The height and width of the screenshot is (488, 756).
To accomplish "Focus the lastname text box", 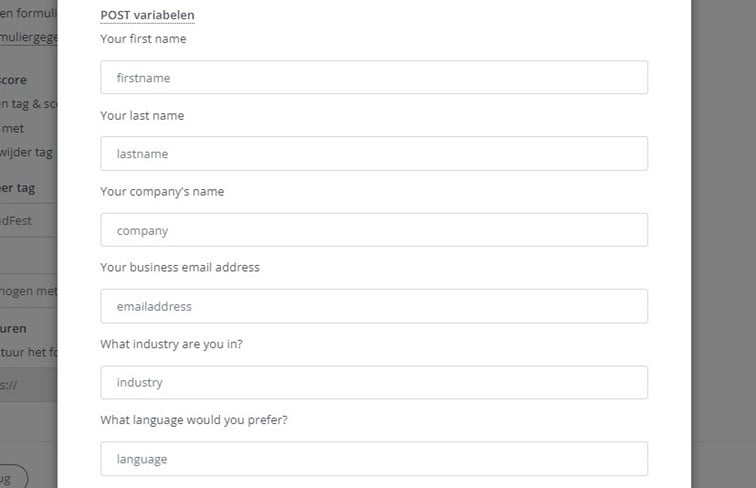I will coord(374,154).
